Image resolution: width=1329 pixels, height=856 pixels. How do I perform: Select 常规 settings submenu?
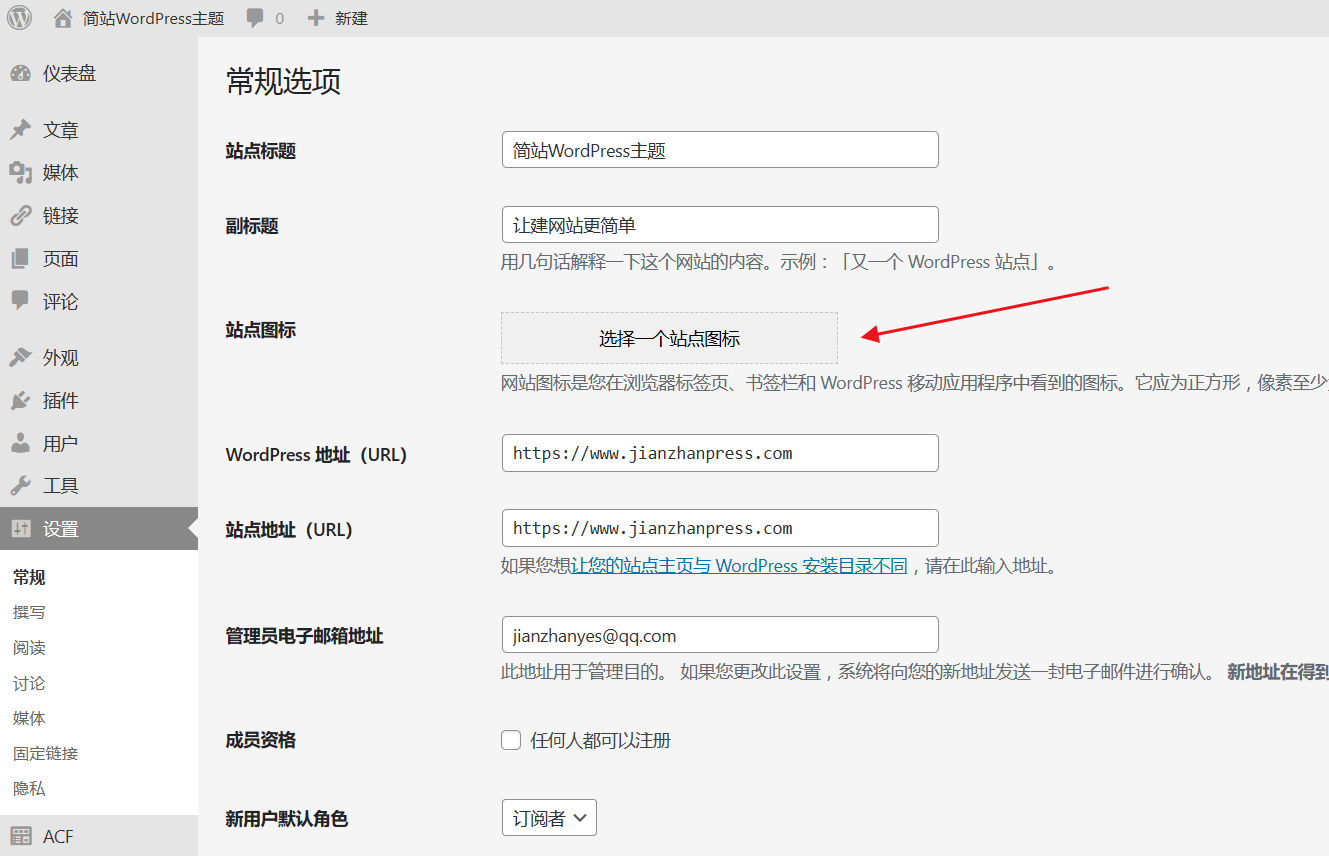(29, 577)
